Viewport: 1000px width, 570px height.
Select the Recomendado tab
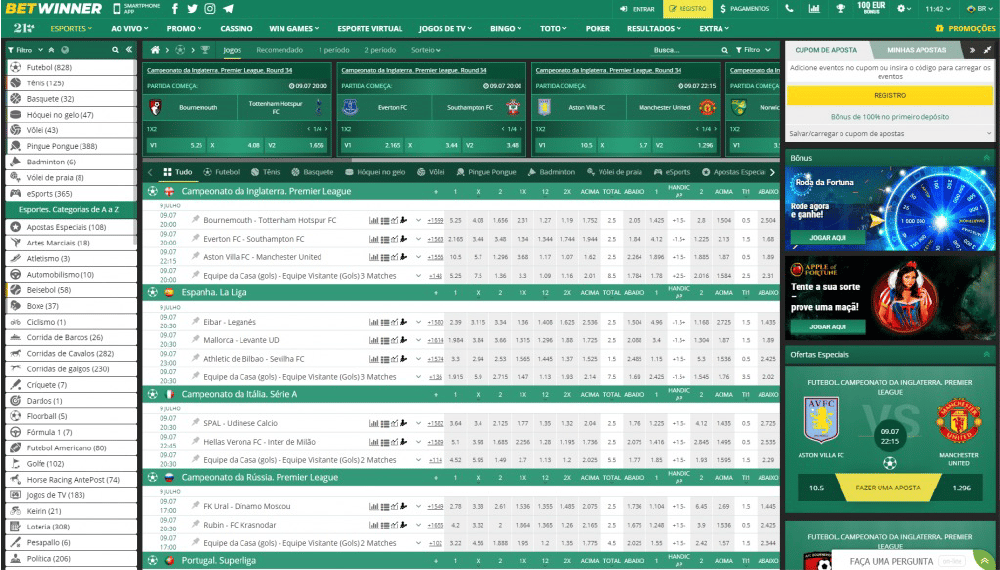(x=279, y=50)
